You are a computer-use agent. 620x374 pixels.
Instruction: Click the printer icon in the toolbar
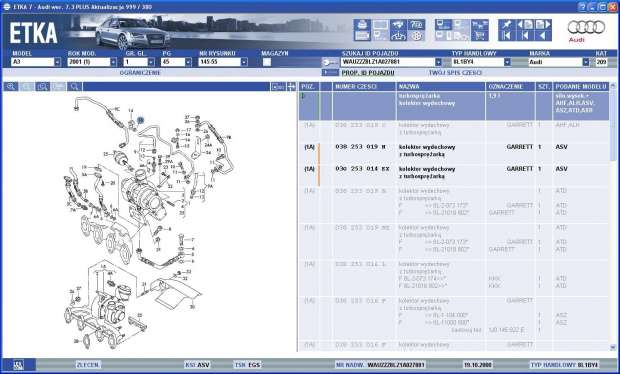tap(362, 25)
